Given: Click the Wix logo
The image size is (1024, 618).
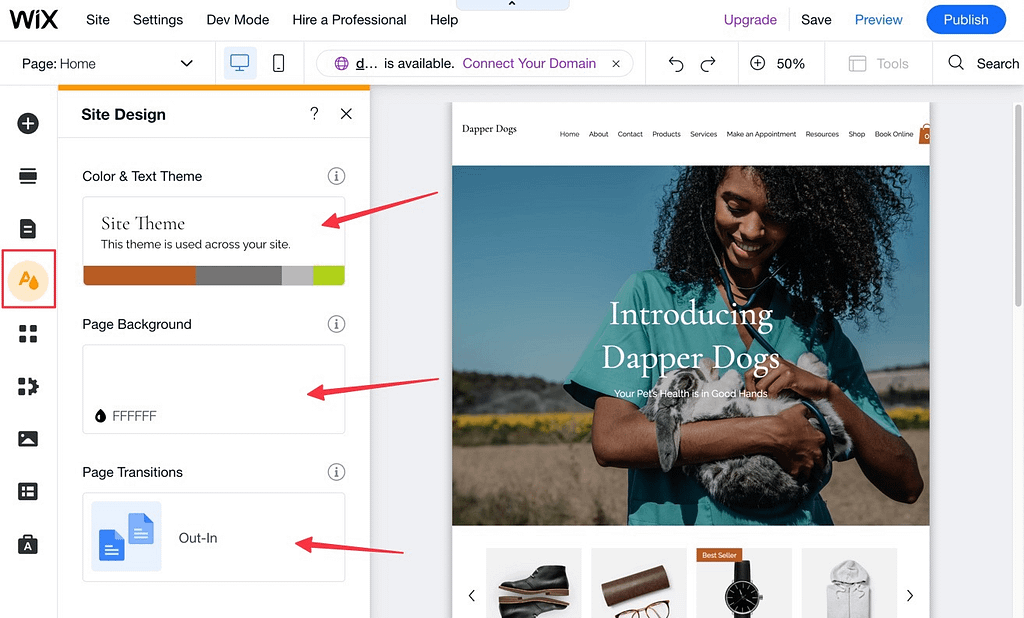Looking at the screenshot, I should (x=34, y=20).
